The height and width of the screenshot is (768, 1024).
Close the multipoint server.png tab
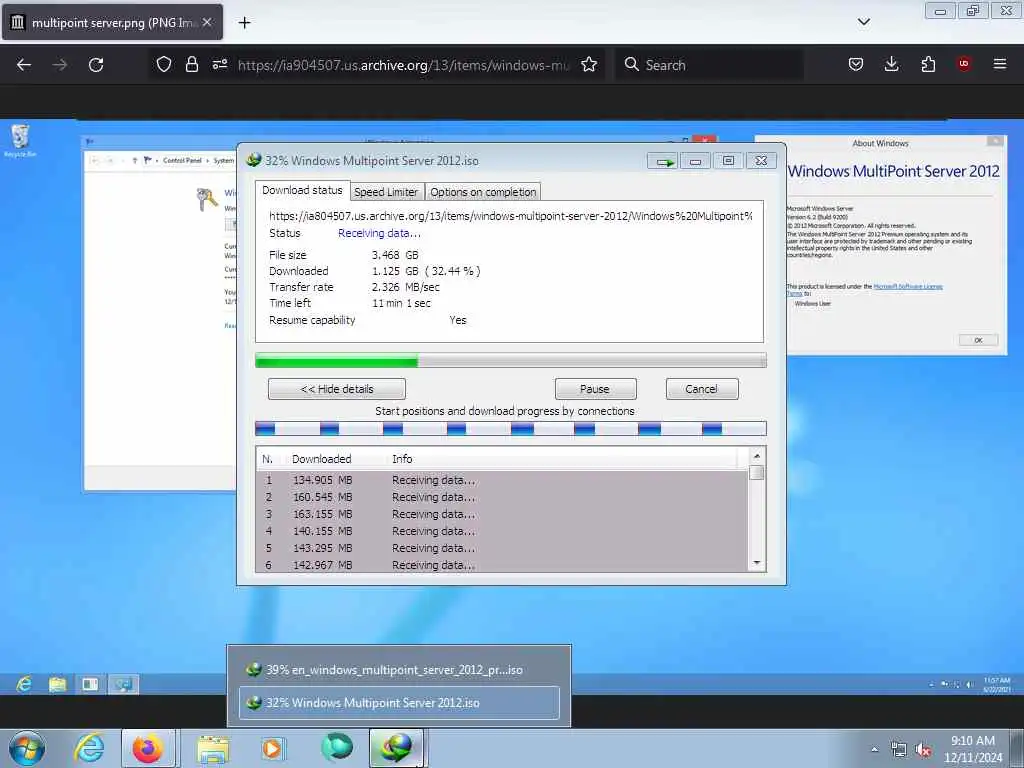tap(207, 22)
